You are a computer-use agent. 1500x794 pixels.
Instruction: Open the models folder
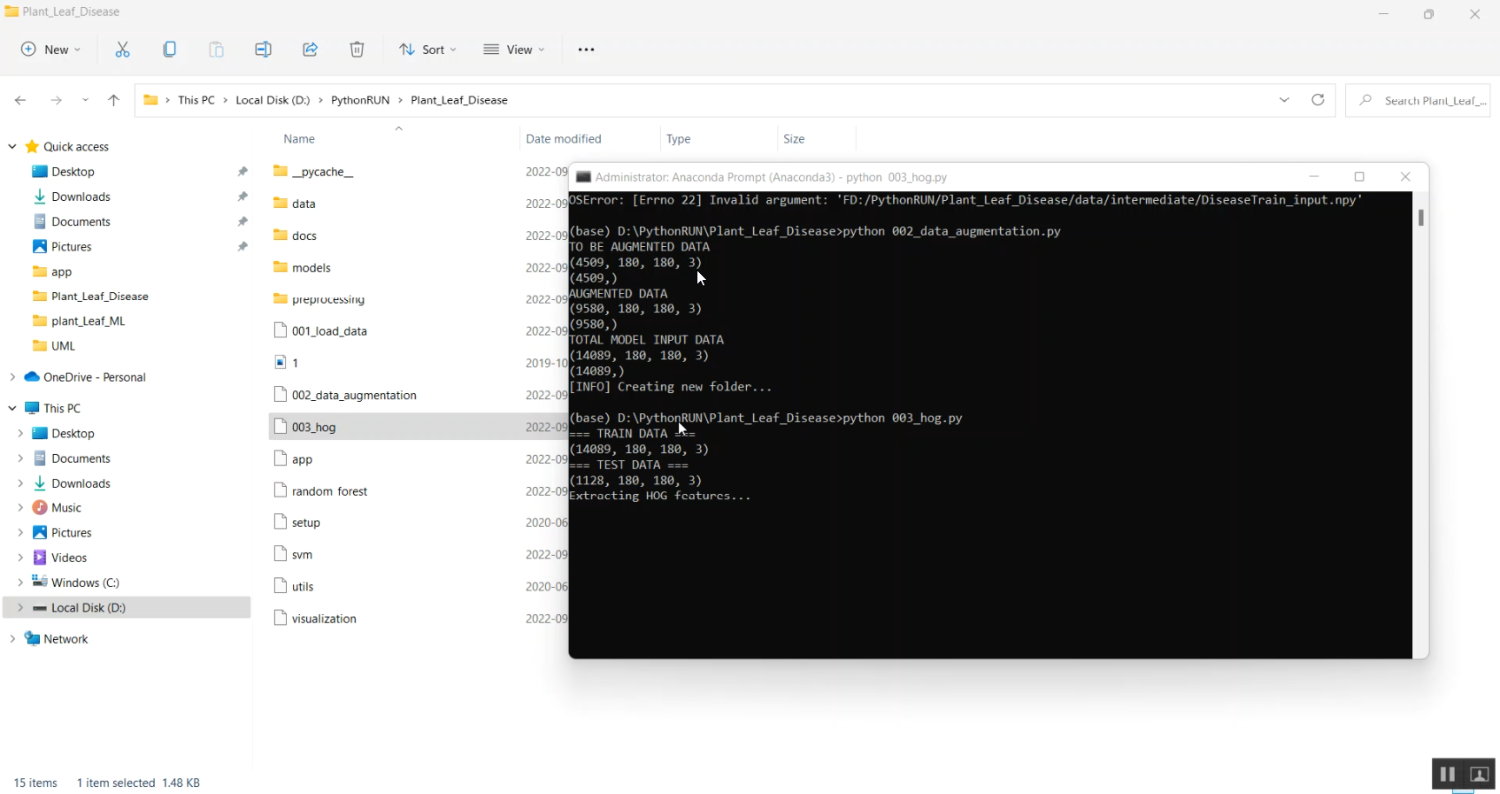311,267
